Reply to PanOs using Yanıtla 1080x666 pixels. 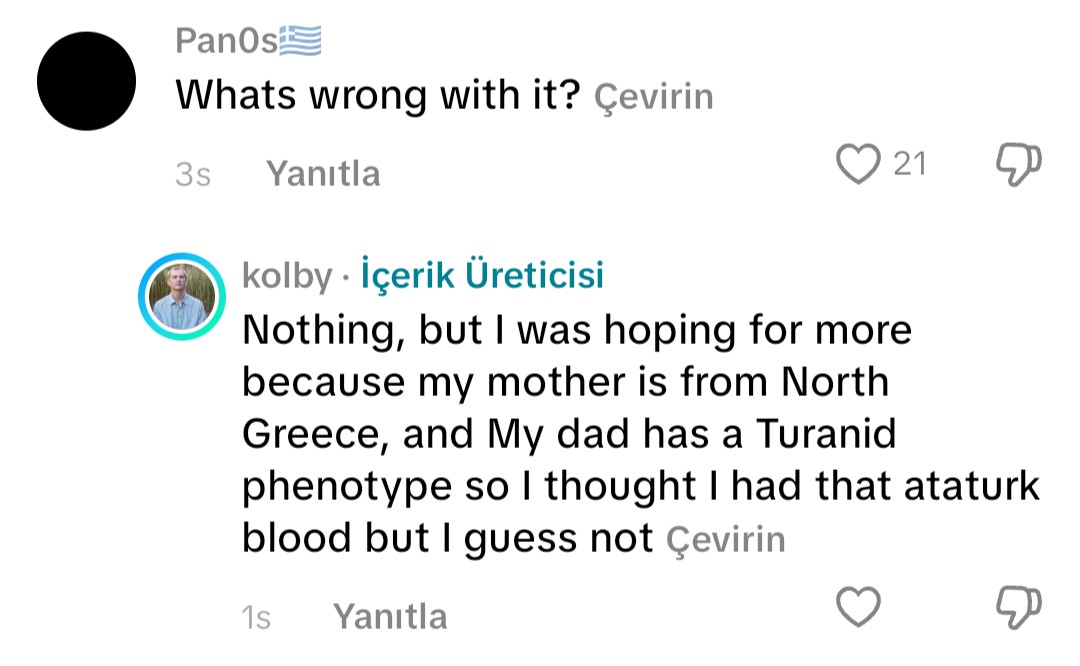tap(323, 174)
